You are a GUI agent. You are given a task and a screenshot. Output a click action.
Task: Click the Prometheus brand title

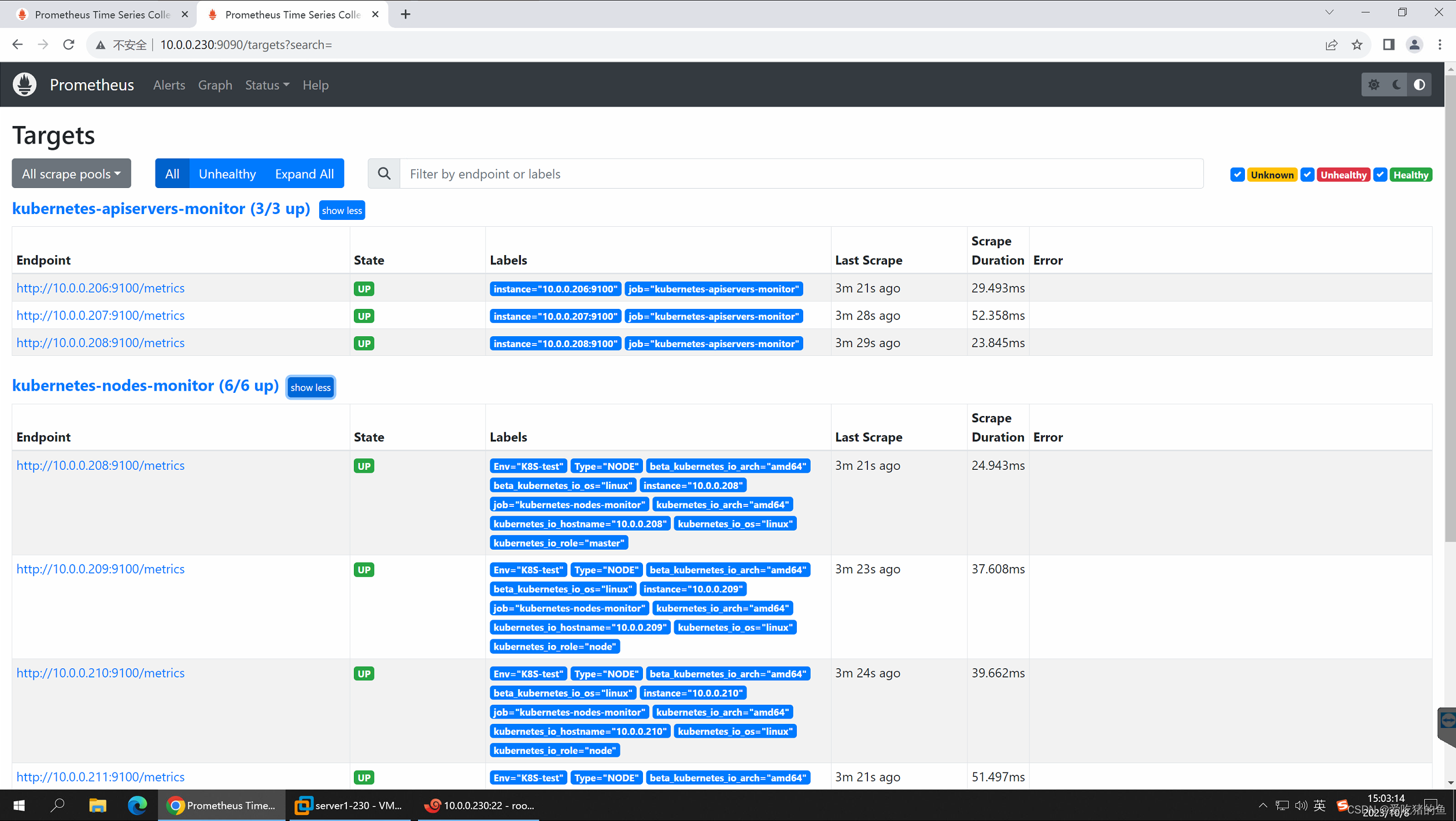pos(91,85)
